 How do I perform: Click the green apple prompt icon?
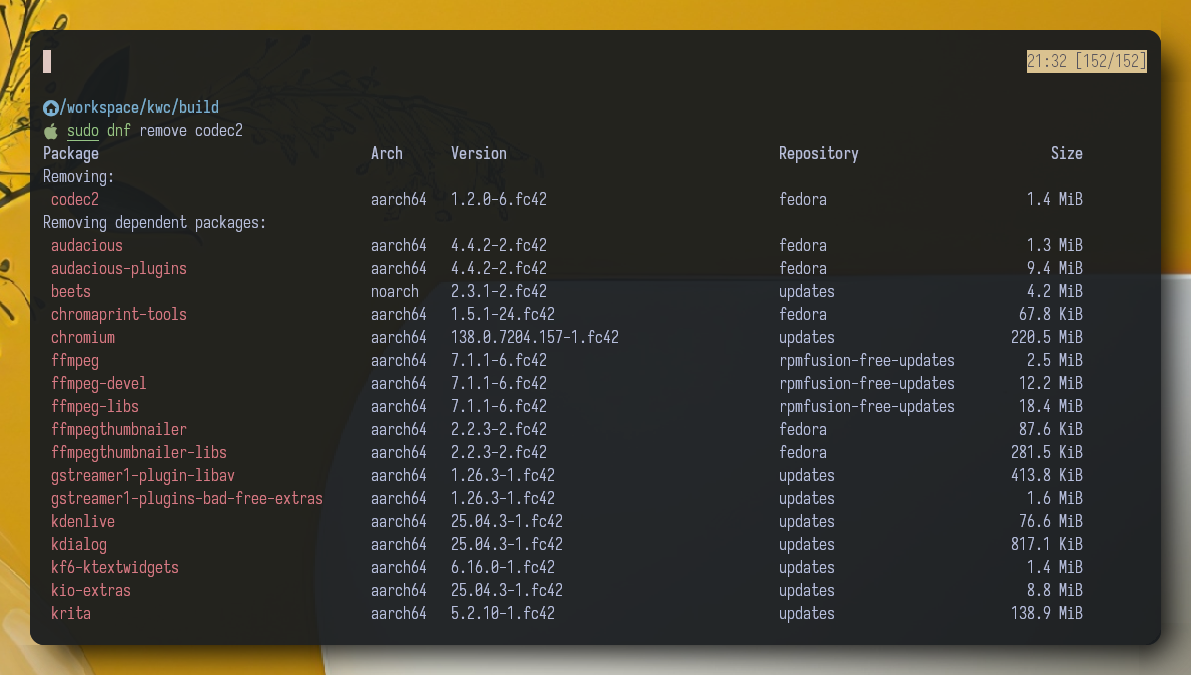tap(51, 131)
